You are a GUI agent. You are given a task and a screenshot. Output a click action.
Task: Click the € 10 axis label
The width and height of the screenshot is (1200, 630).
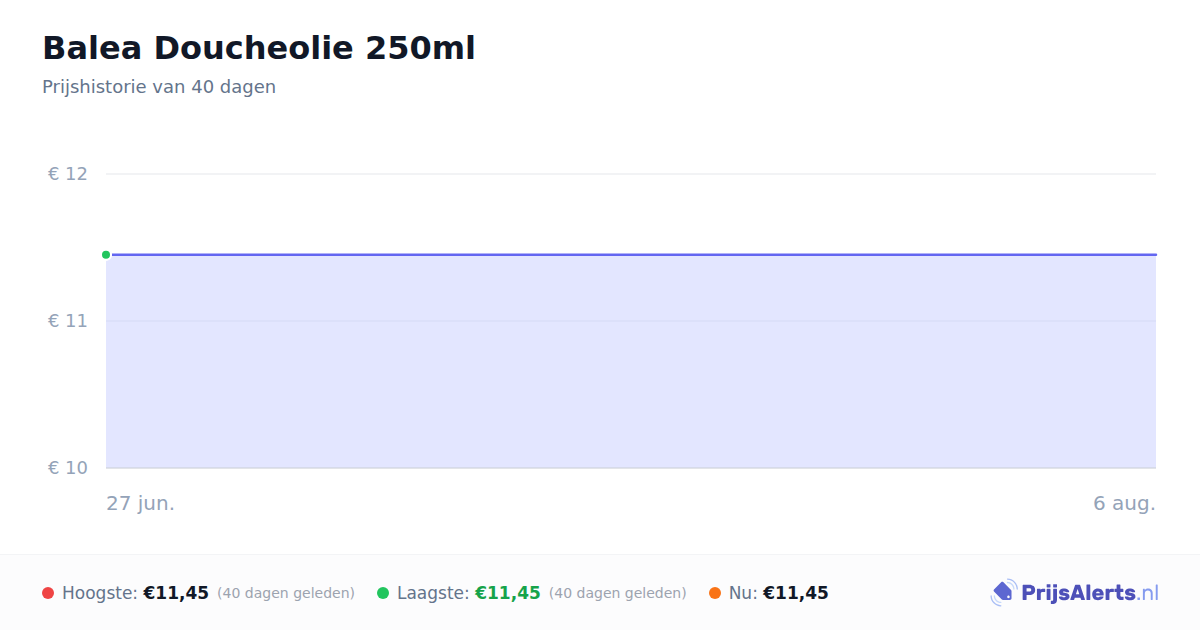[x=68, y=468]
